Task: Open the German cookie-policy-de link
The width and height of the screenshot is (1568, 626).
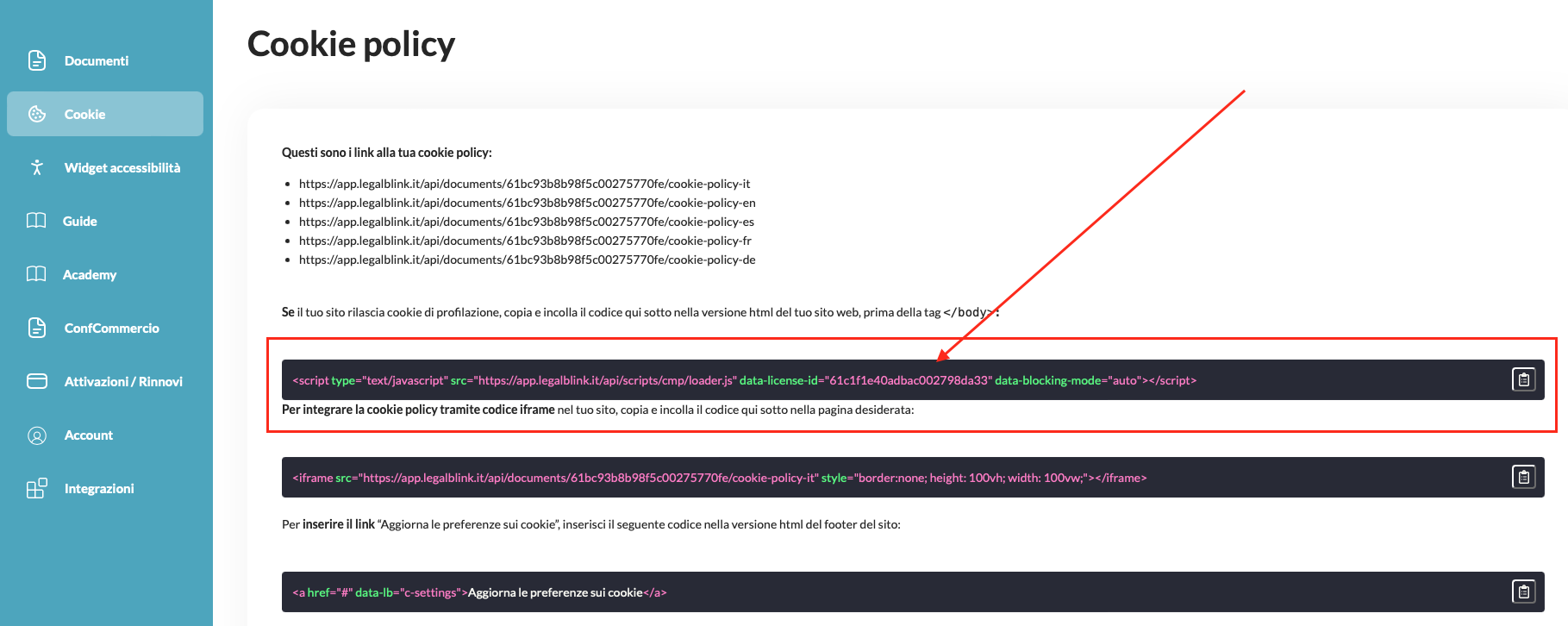Action: click(527, 260)
